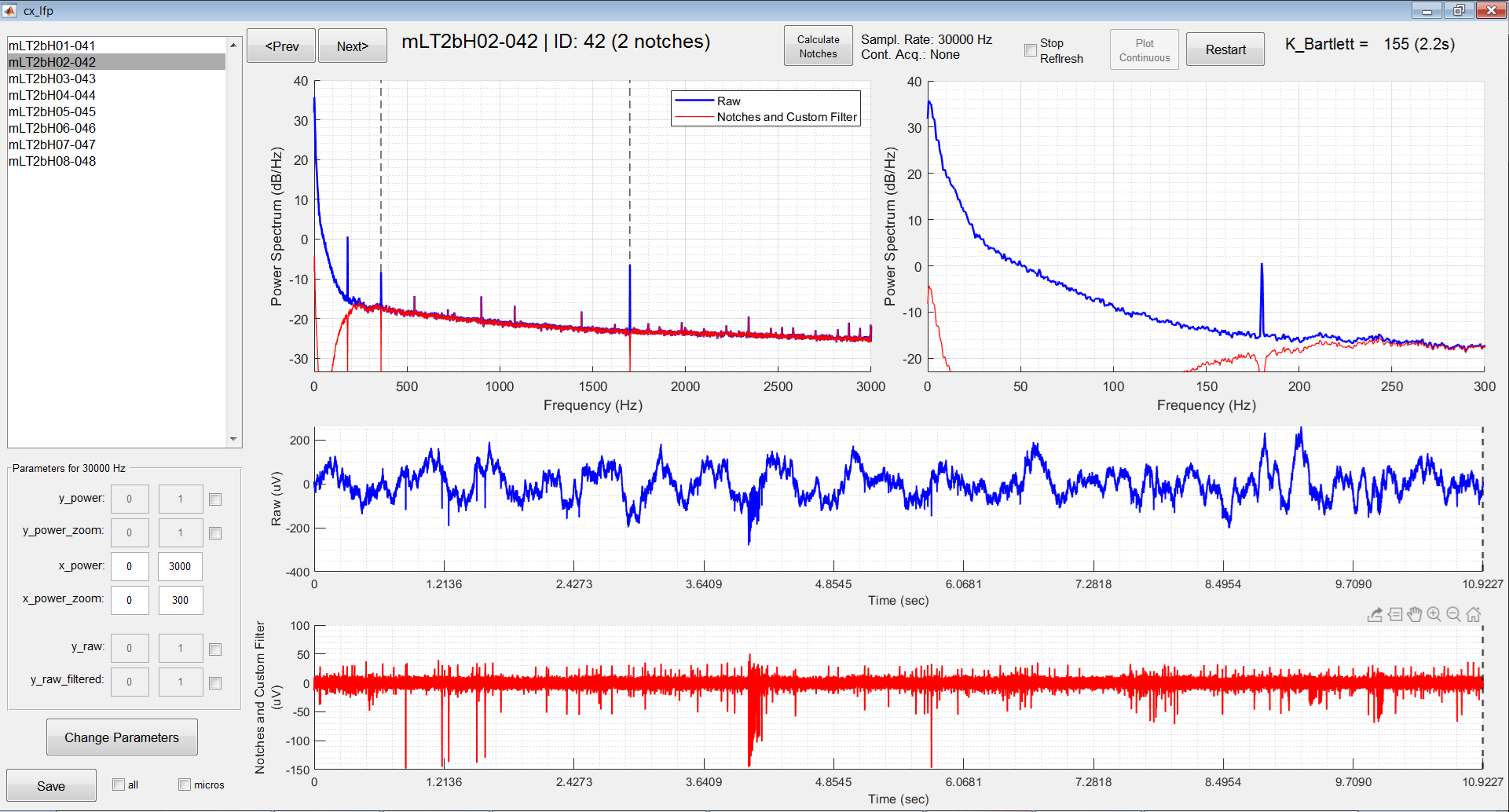Select channel mLT2bH01-041 in the list

point(116,46)
